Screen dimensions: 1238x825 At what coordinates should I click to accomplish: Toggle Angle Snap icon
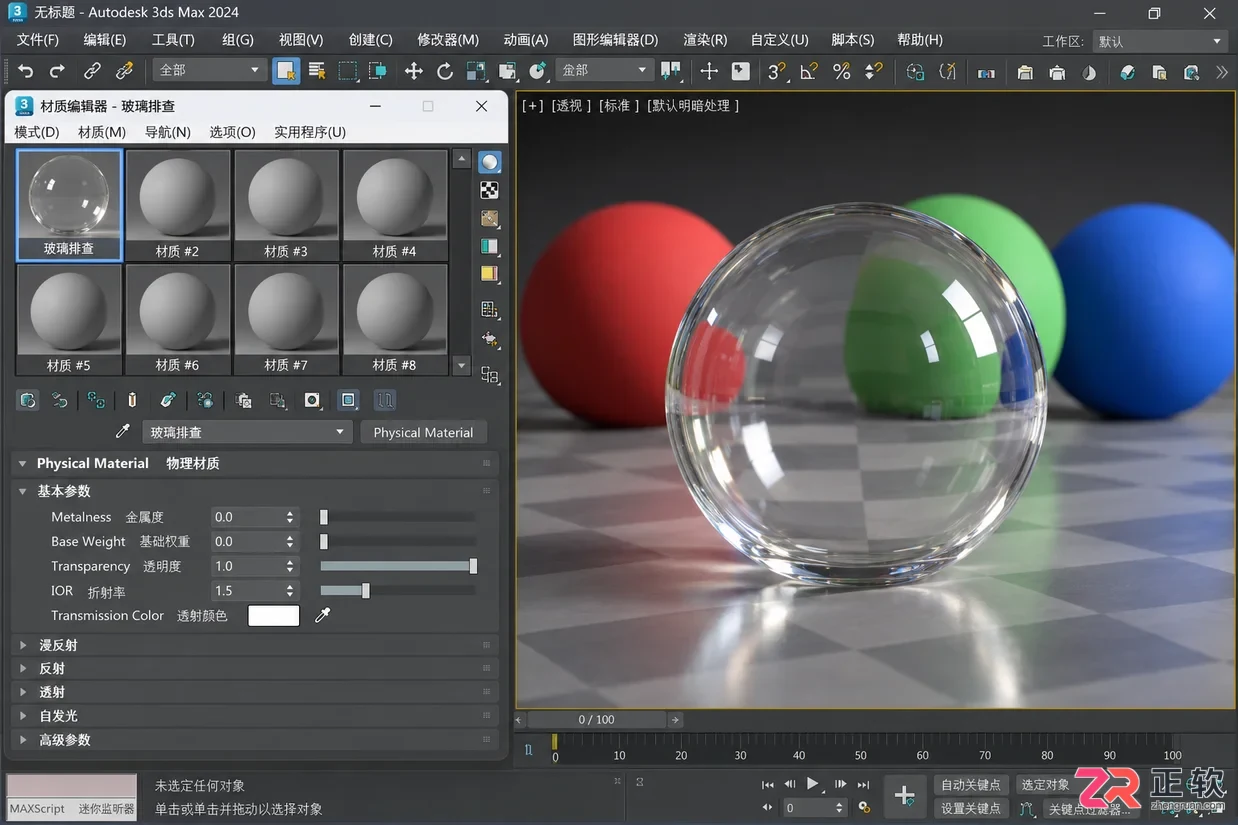[x=809, y=71]
